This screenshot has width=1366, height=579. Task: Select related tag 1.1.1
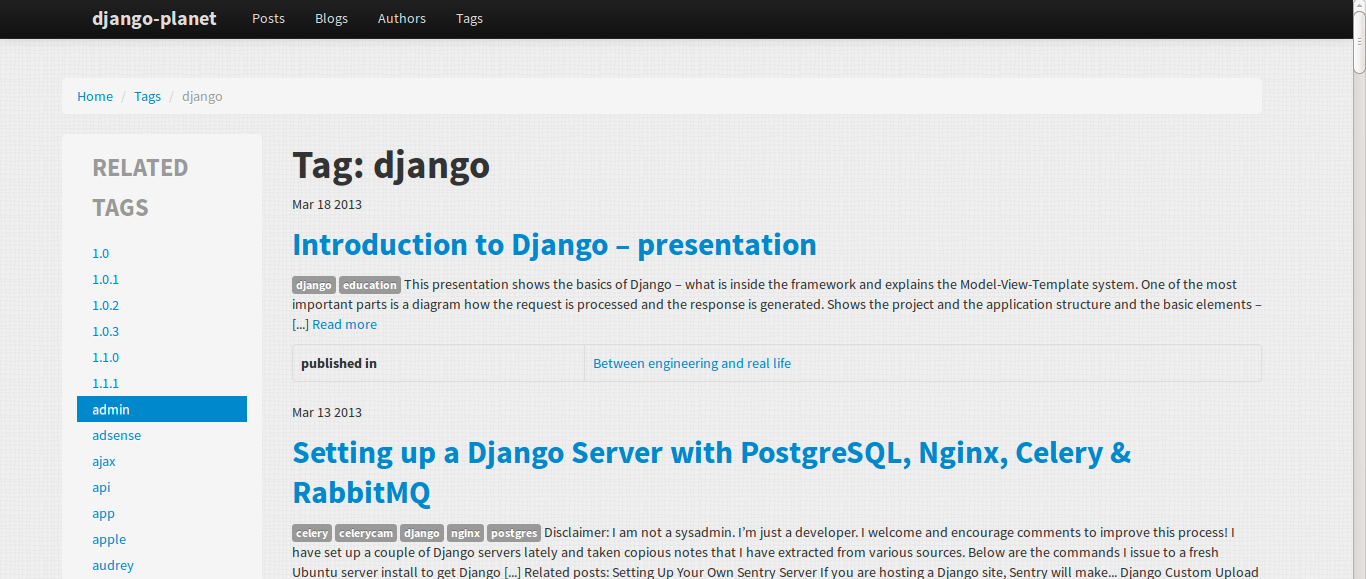tap(162, 383)
